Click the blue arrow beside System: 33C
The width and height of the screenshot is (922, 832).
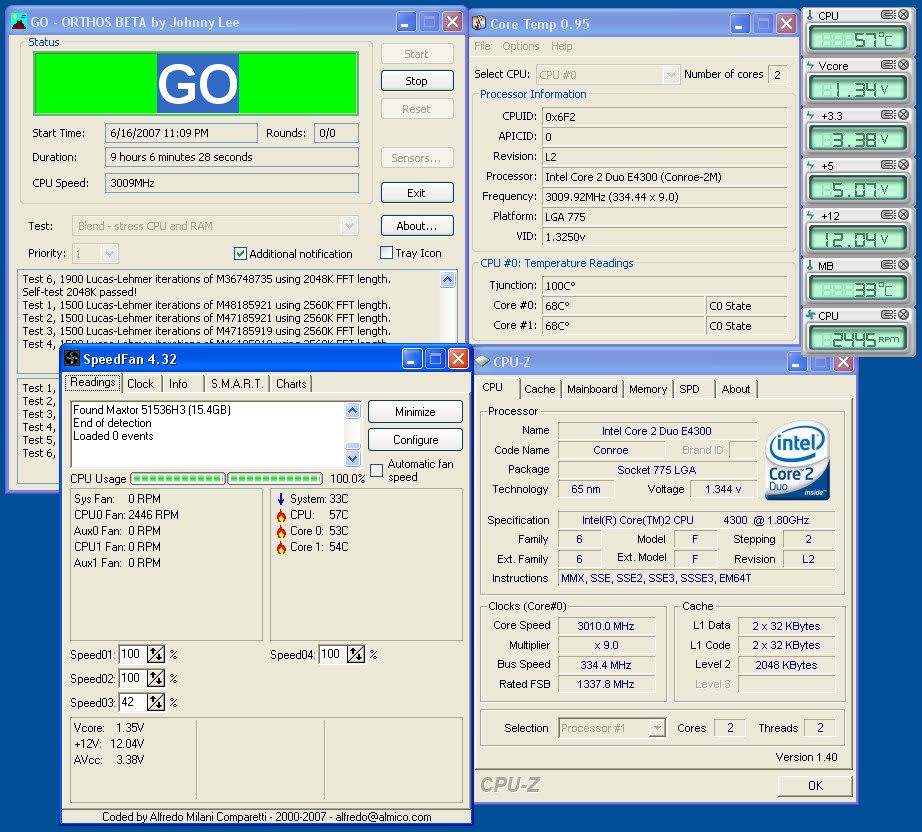280,499
